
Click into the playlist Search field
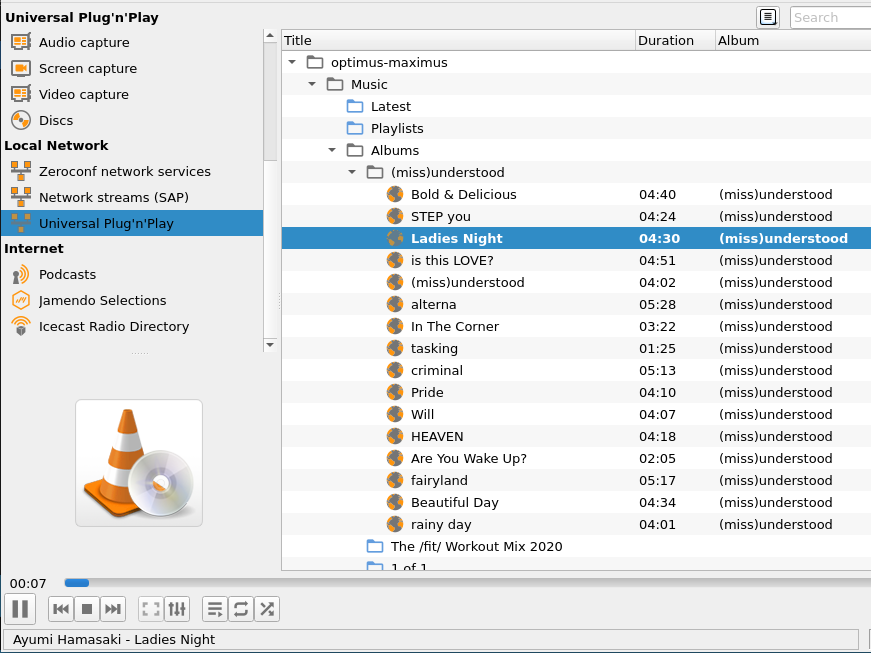[830, 17]
